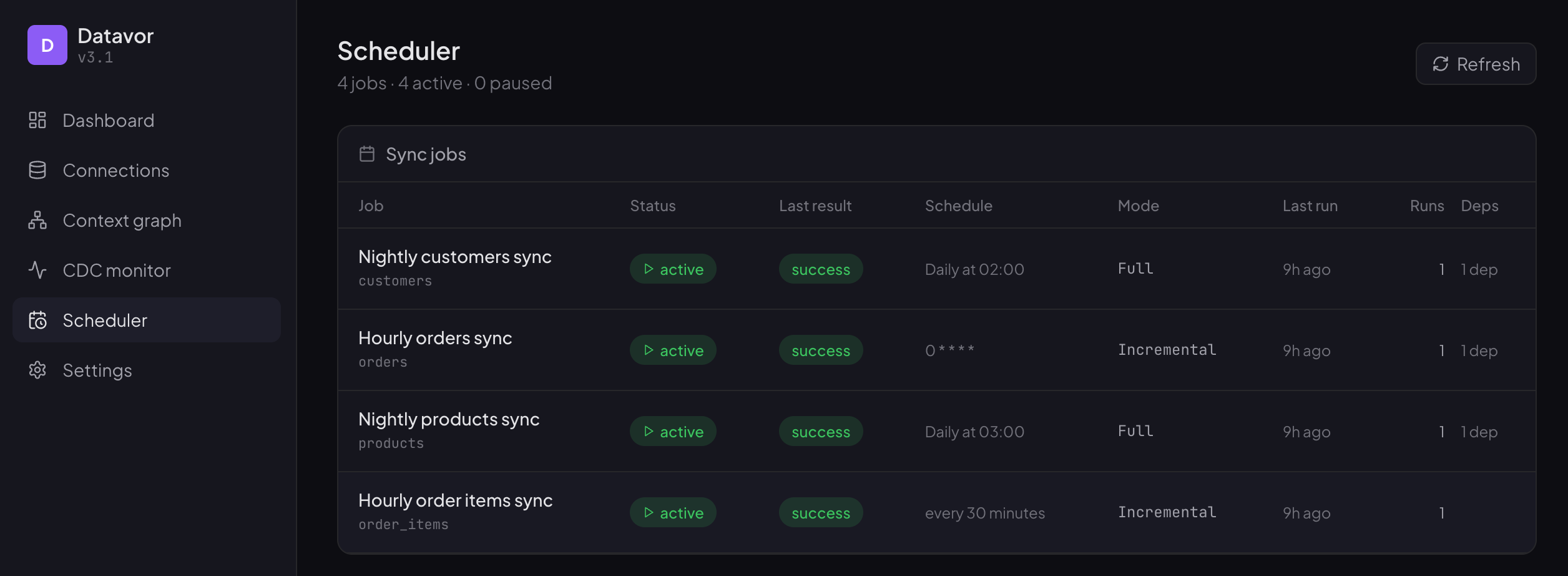1568x576 pixels.
Task: Click the Deps column header
Action: (x=1479, y=206)
